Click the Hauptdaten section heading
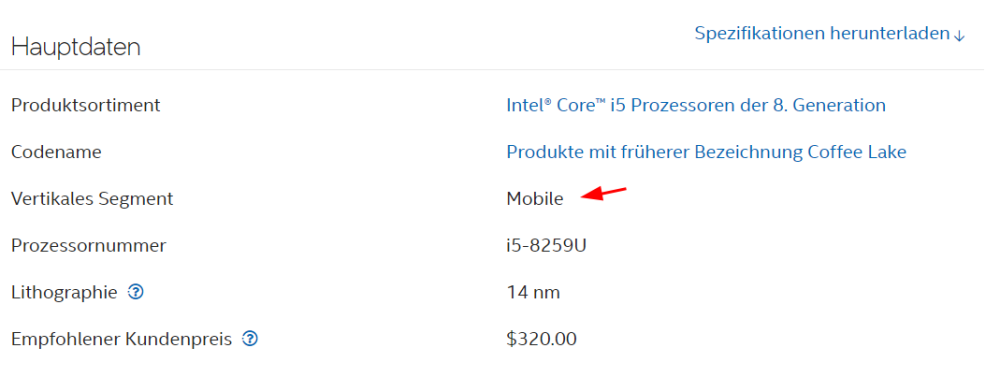Screen dimensions: 1000x377 tap(76, 48)
